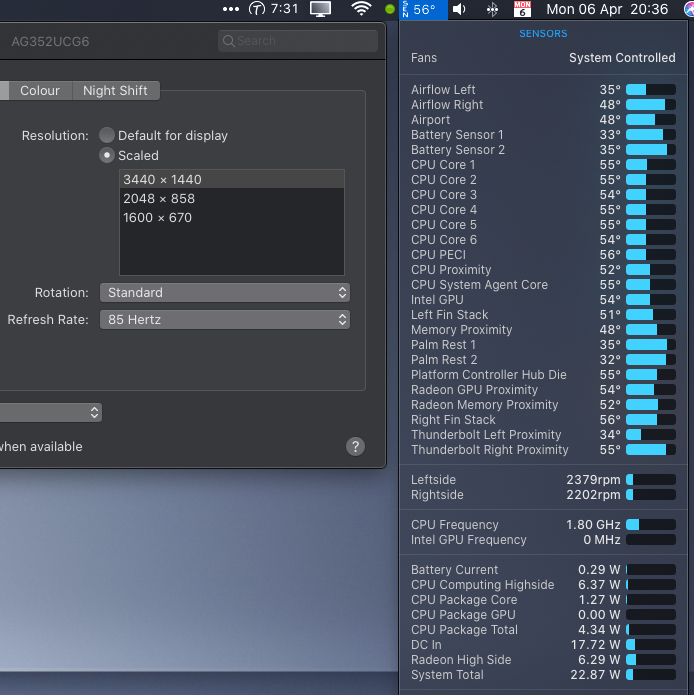Click Battery Sensor 1 row
This screenshot has height=695, width=694.
click(x=543, y=135)
